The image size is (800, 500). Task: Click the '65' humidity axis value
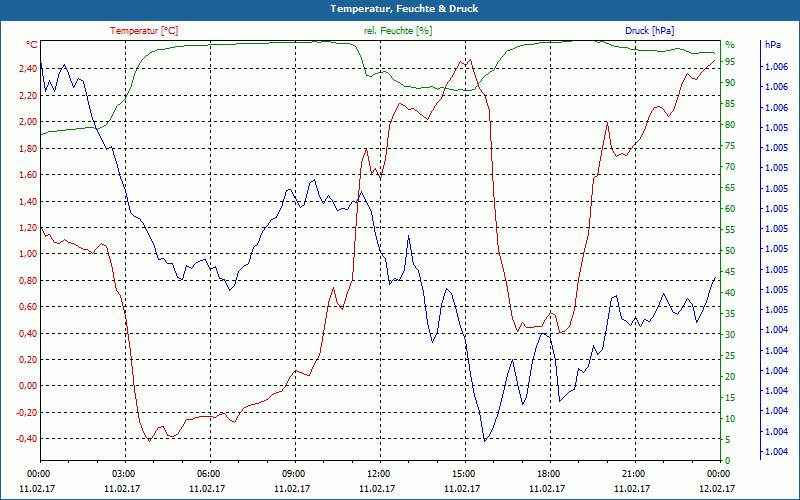pyautogui.click(x=730, y=188)
